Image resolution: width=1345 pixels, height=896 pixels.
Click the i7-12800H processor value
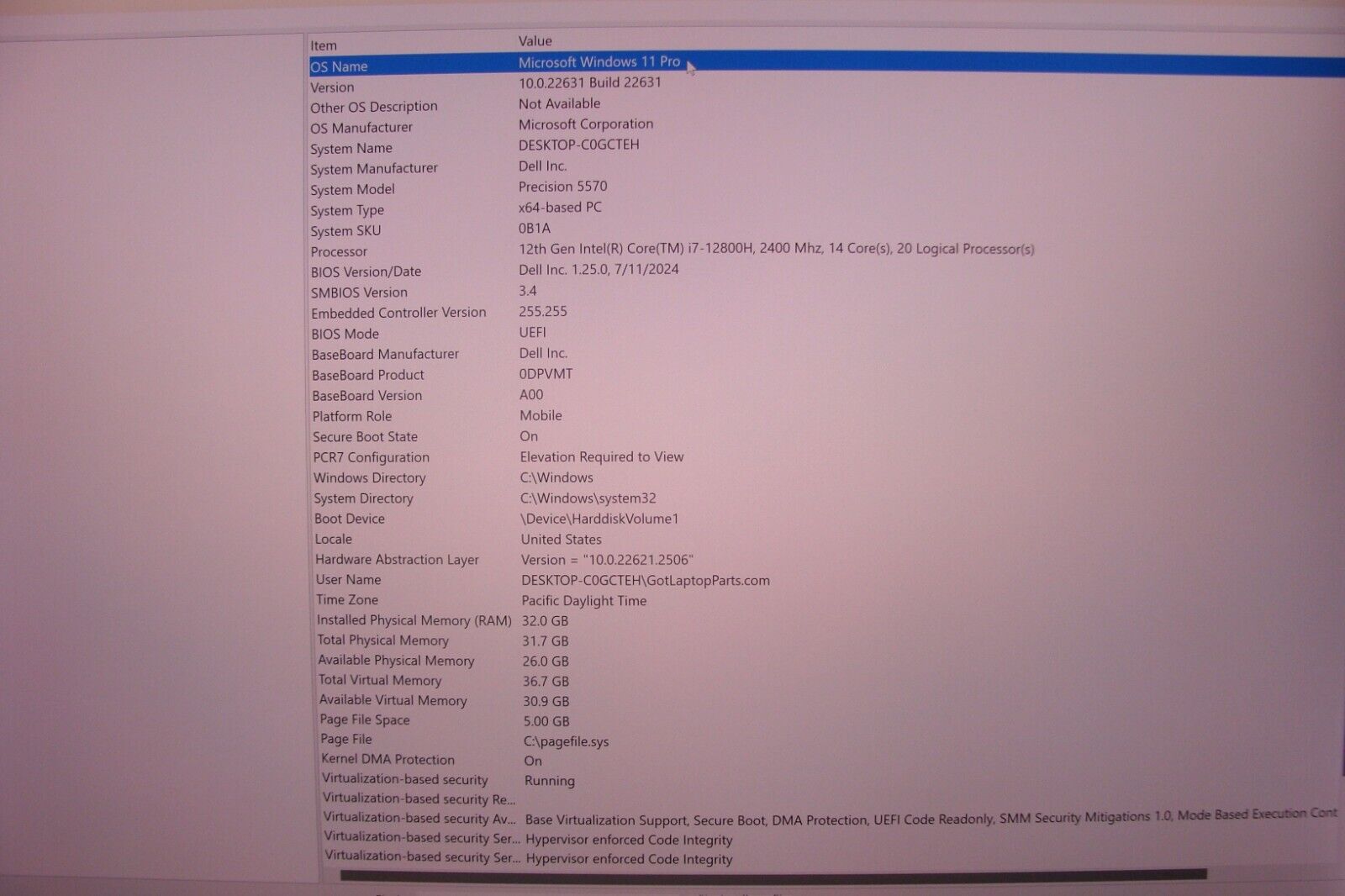coord(776,249)
